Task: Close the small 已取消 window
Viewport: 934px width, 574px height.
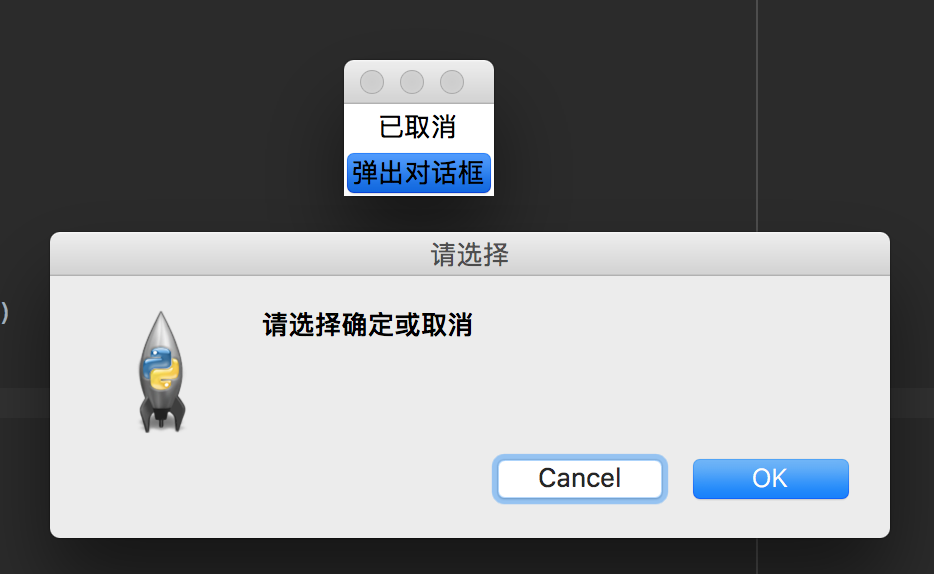Action: [372, 82]
